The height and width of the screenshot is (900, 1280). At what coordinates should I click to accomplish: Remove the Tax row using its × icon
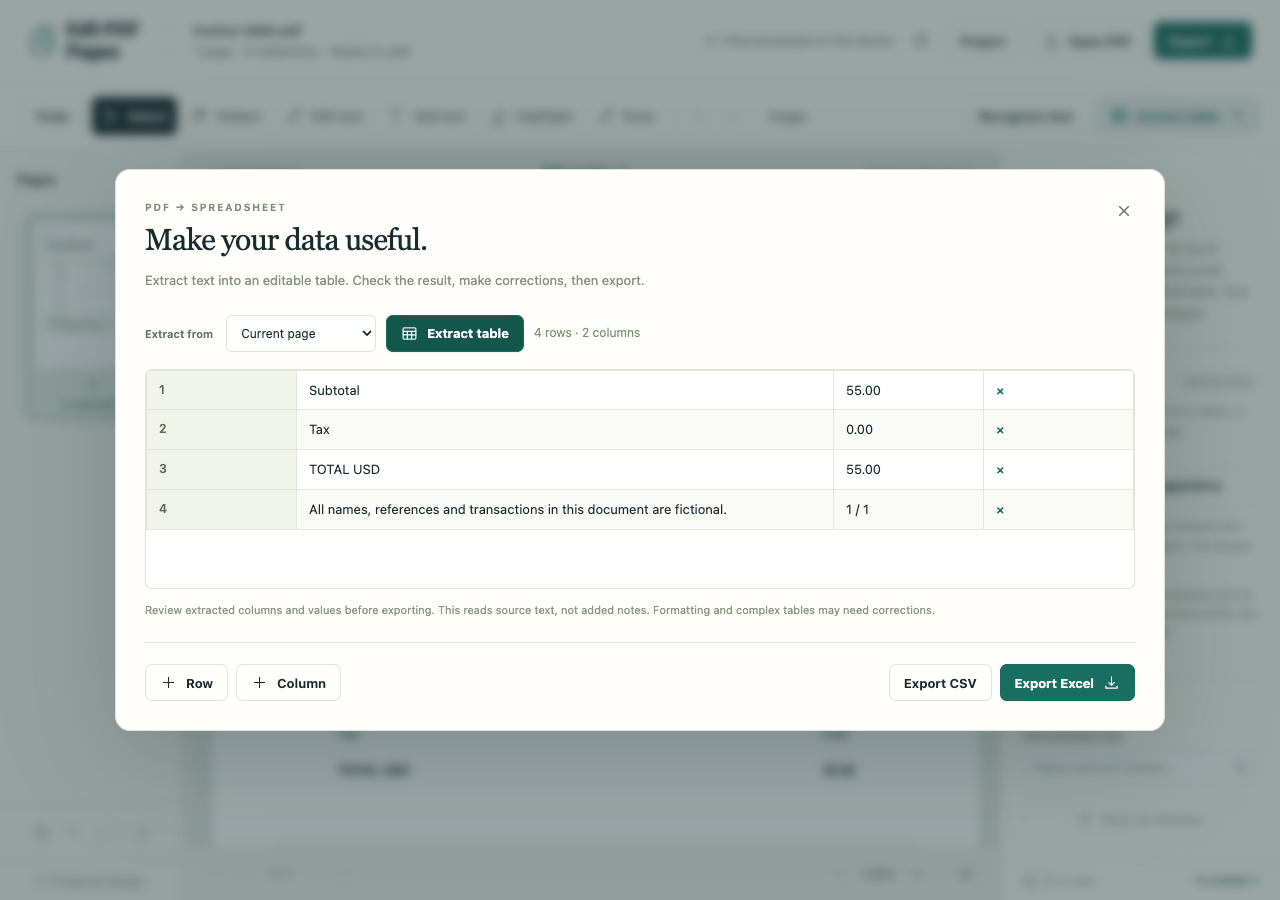click(1000, 430)
